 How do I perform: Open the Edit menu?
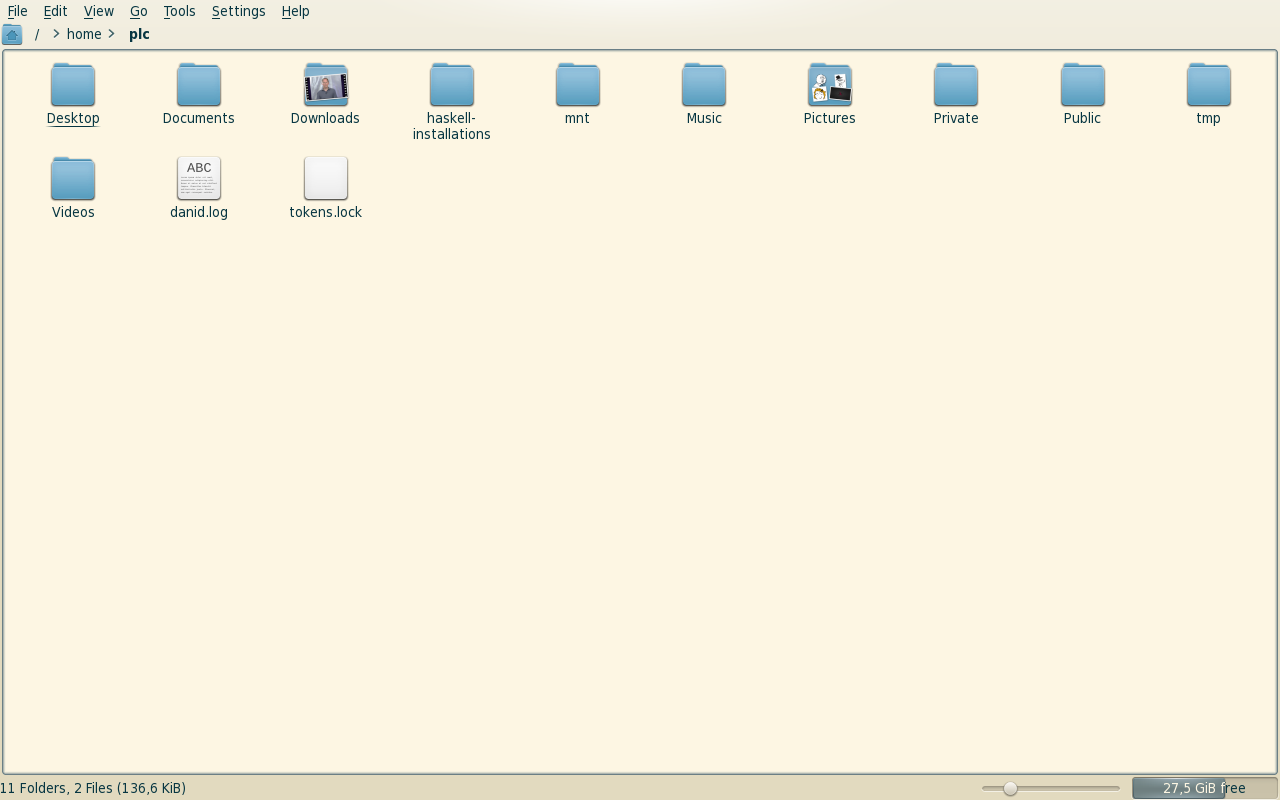click(x=55, y=11)
